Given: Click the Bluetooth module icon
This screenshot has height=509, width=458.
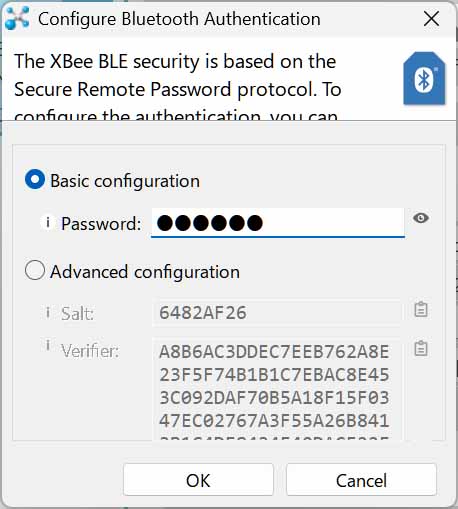Looking at the screenshot, I should [424, 78].
